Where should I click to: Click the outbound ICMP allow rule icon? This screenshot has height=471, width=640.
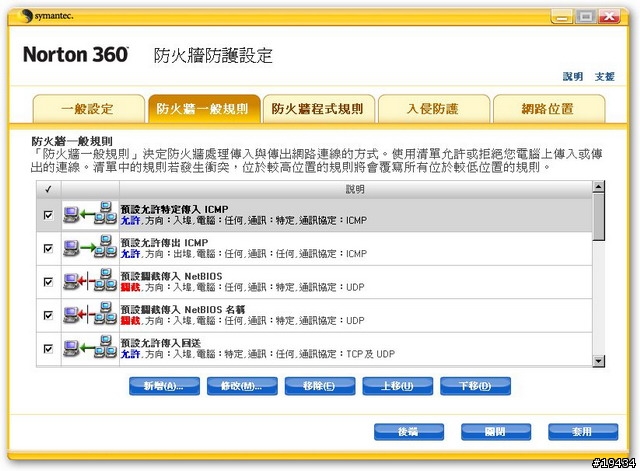90,247
